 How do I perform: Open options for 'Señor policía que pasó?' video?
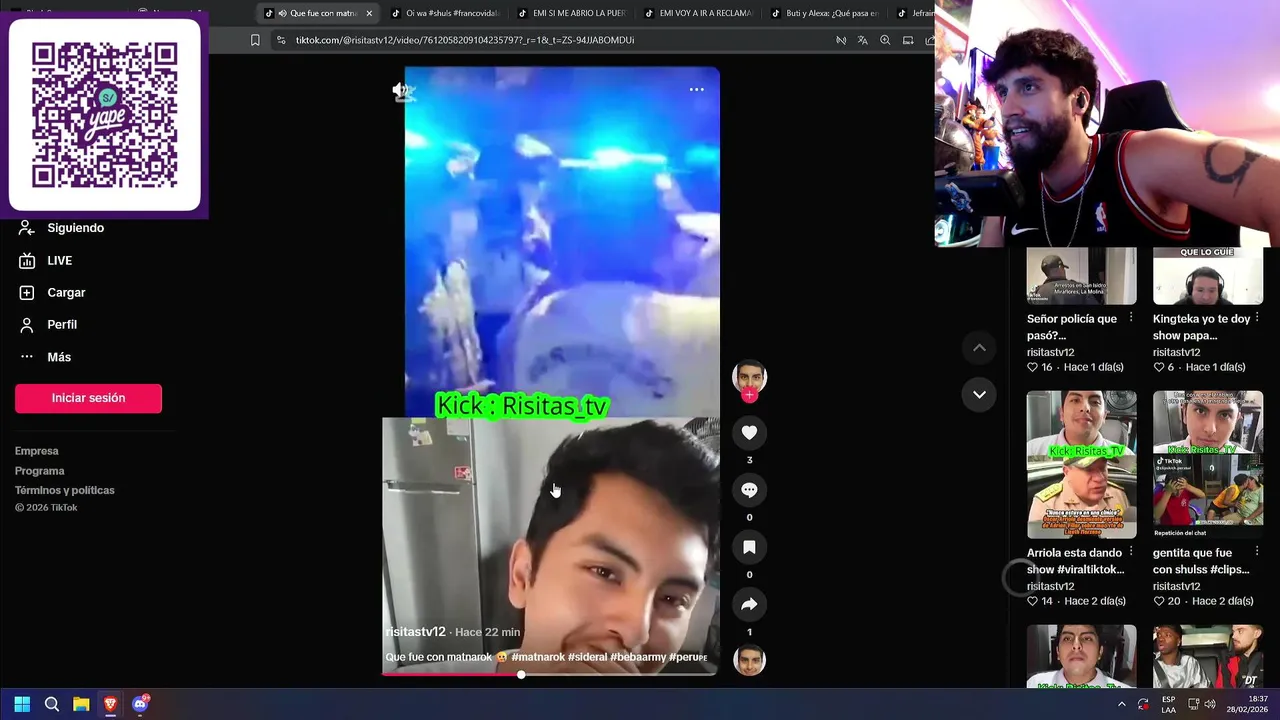1131,318
